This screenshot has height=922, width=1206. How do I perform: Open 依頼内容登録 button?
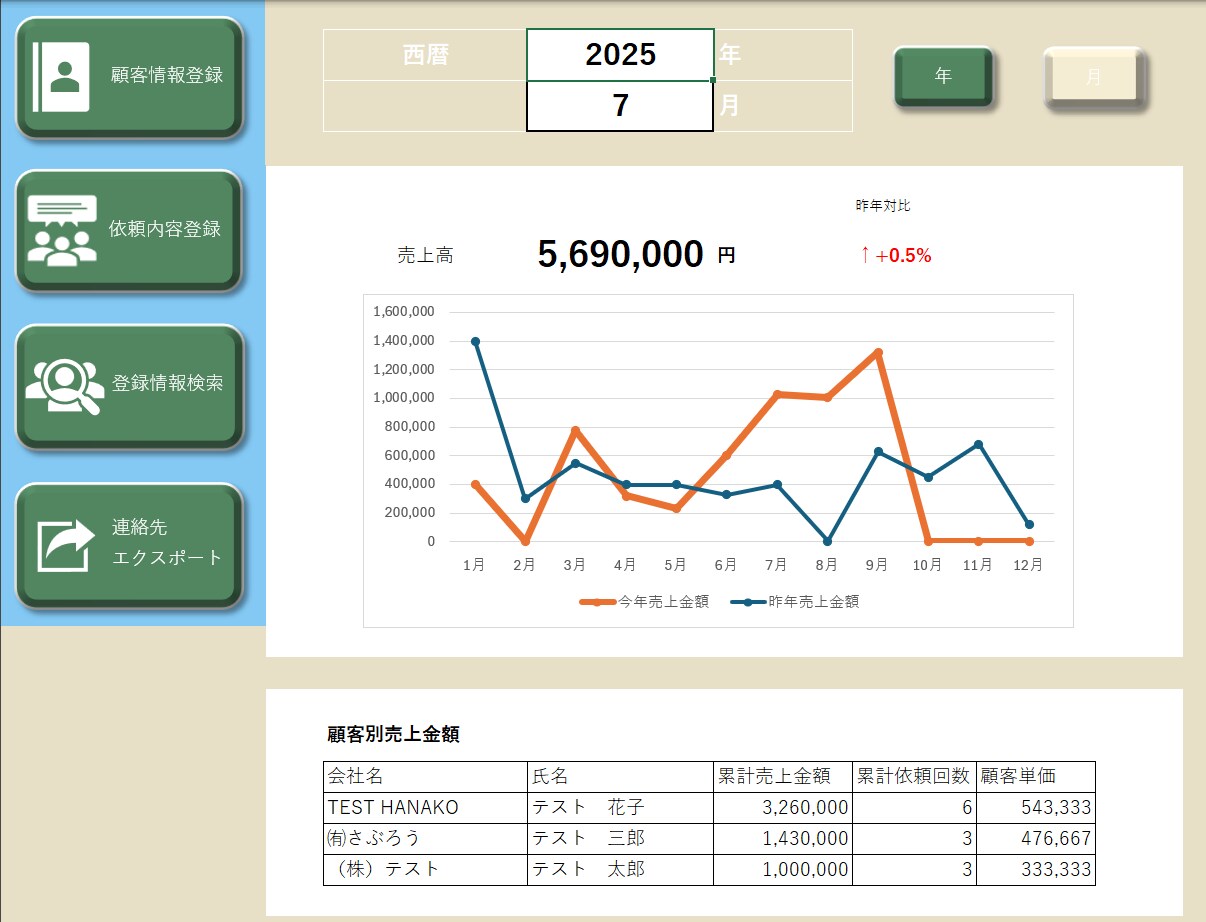pyautogui.click(x=130, y=230)
